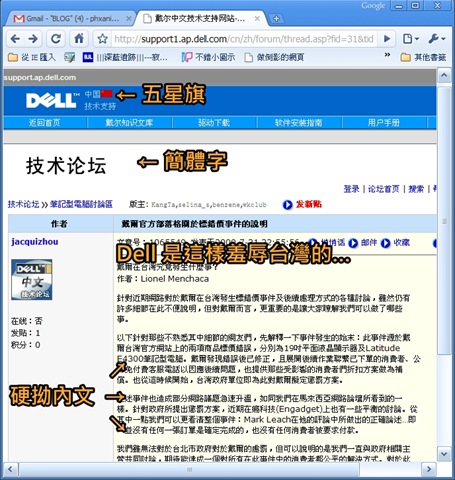Open the 不錯小圖示 bookmark
The image size is (455, 480).
click(x=209, y=57)
